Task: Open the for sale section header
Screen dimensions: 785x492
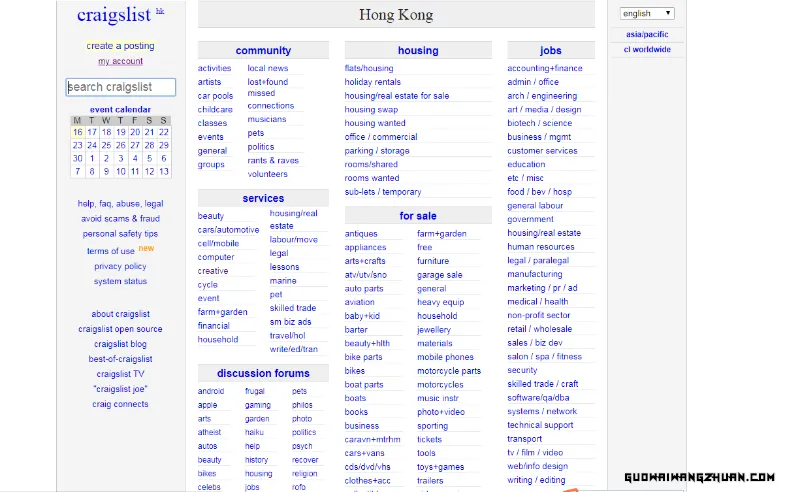Action: tap(418, 216)
